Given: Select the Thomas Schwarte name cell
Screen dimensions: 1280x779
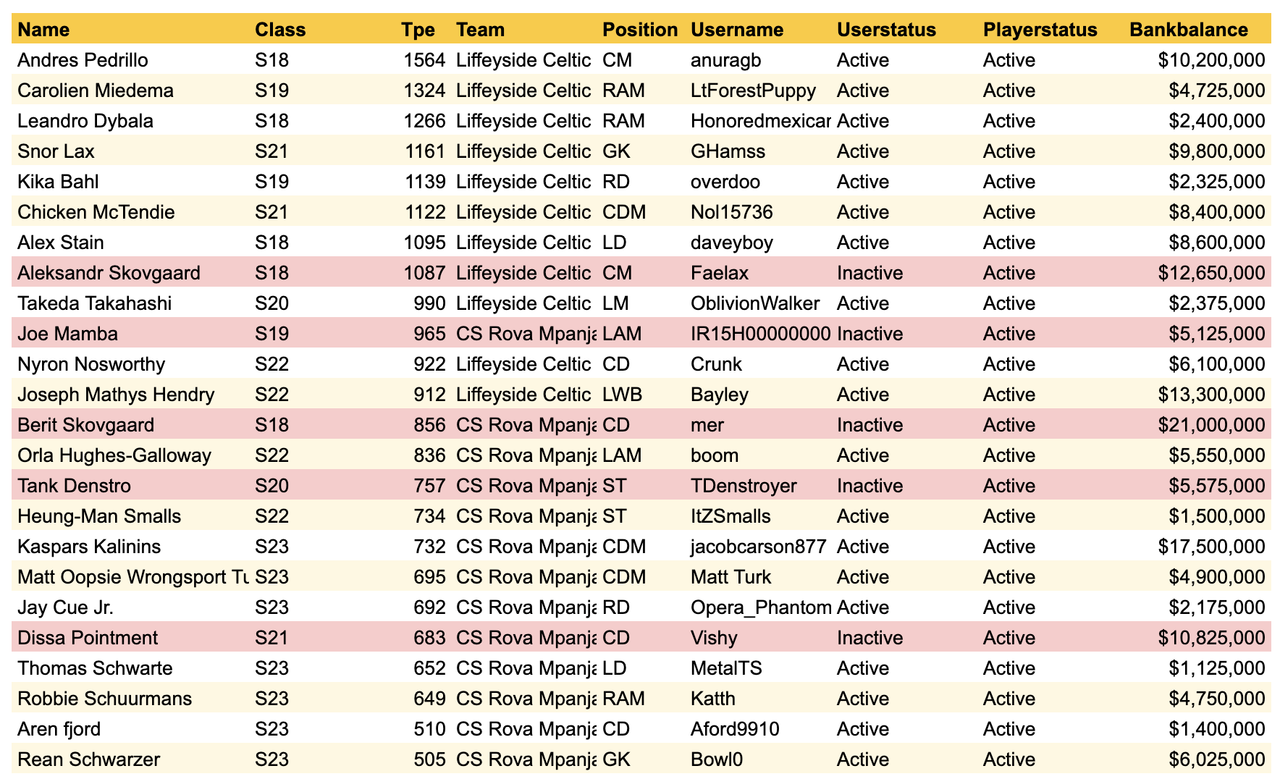Looking at the screenshot, I should 95,668.
